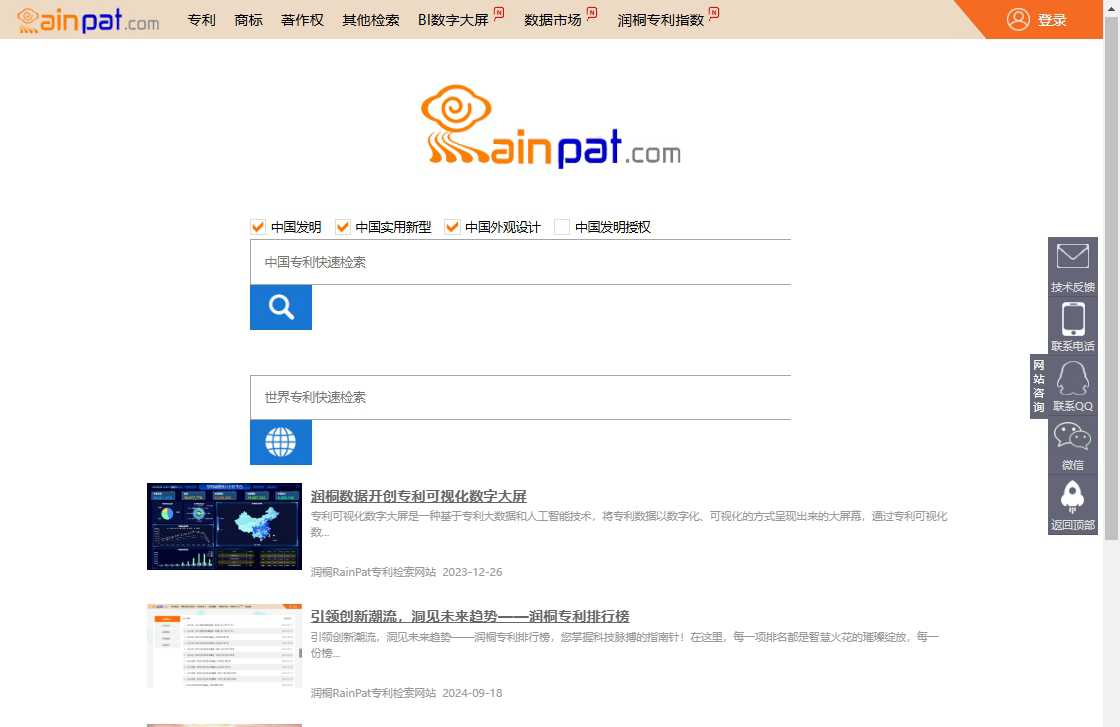Click the user avatar login icon
1120x727 pixels.
tap(1018, 19)
